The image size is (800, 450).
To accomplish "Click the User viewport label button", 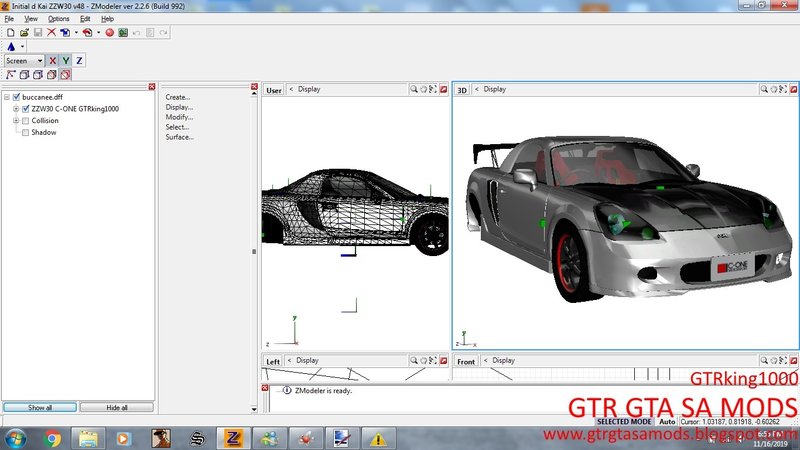I will [273, 90].
